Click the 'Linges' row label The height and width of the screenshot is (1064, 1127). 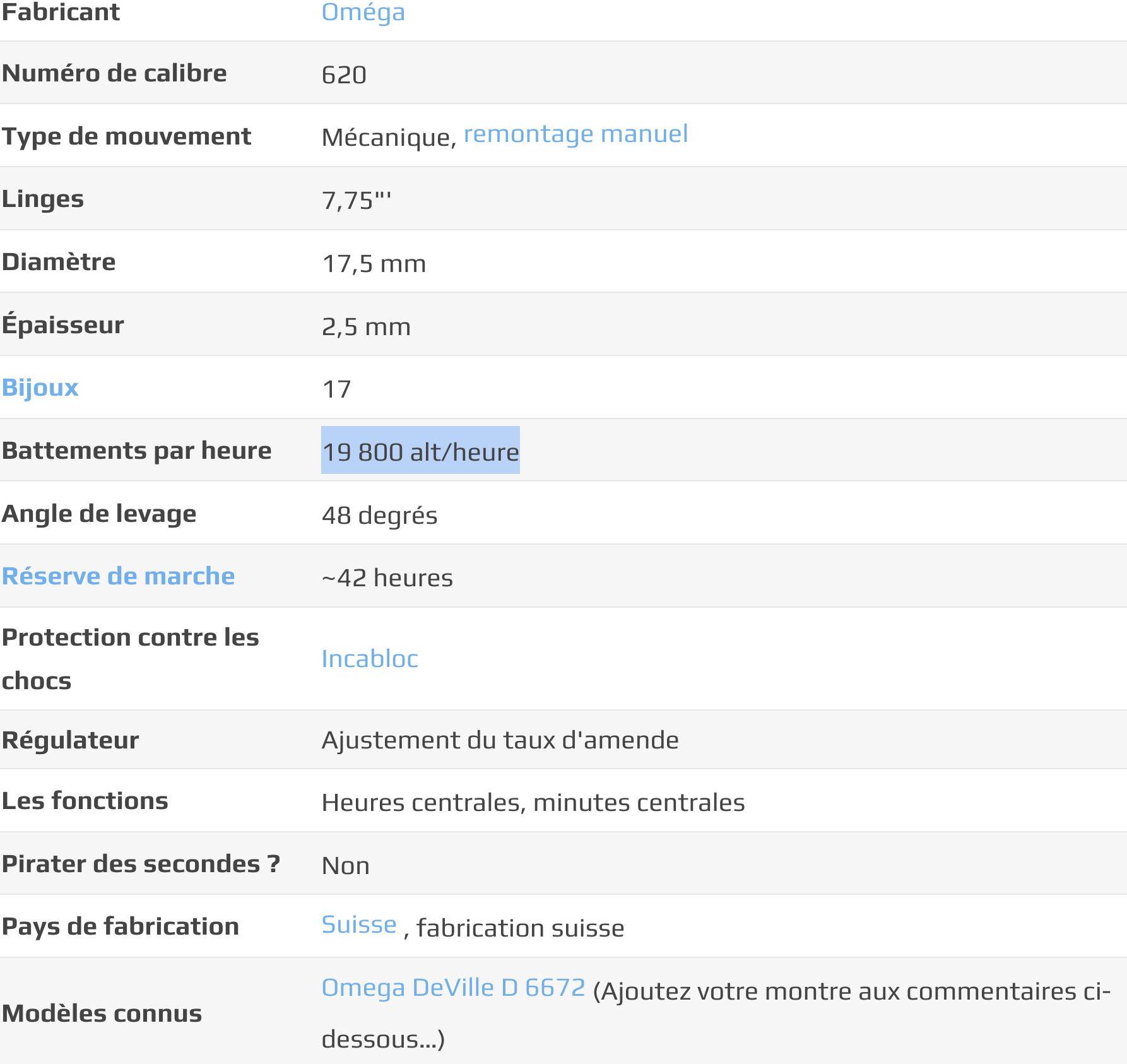tap(42, 199)
